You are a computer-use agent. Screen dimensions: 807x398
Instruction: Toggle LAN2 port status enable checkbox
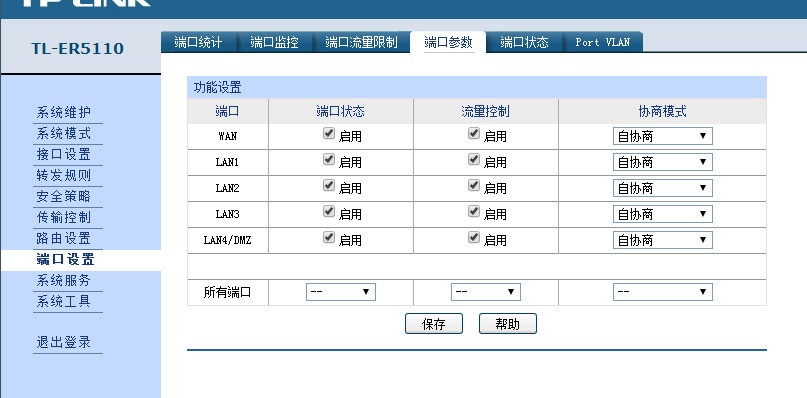(x=329, y=185)
